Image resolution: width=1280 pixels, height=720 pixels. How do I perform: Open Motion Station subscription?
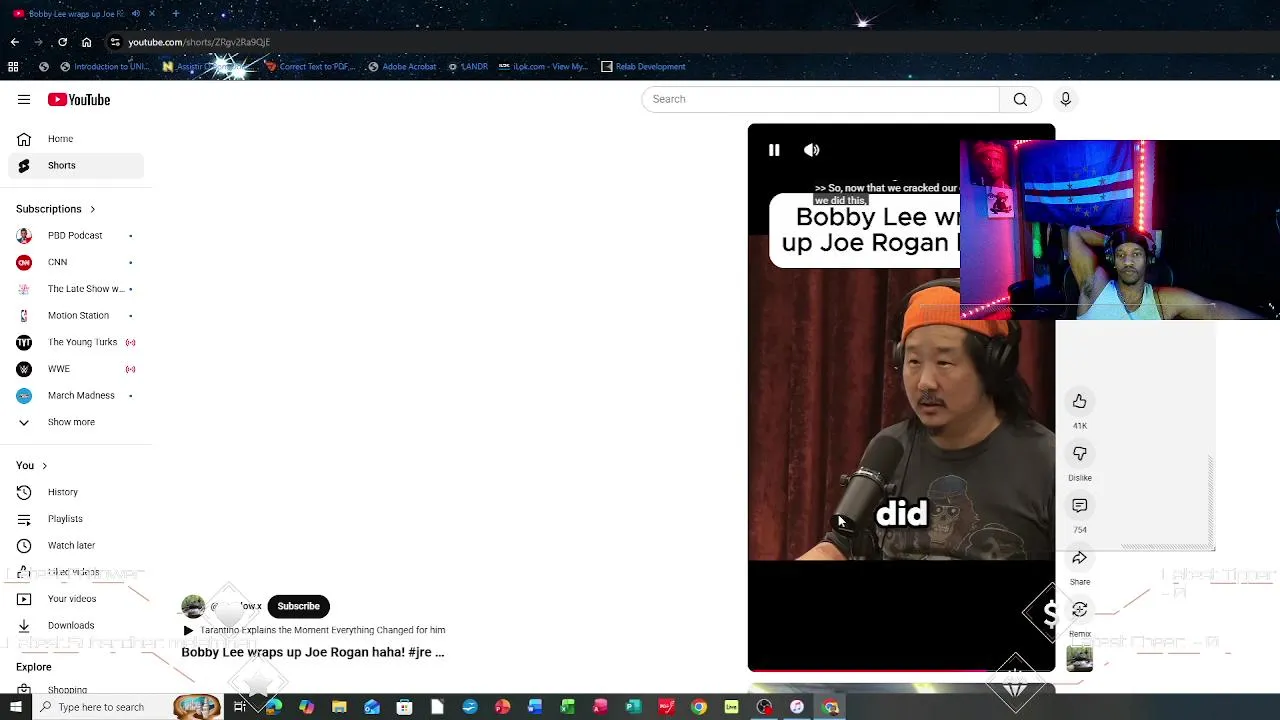[76, 315]
